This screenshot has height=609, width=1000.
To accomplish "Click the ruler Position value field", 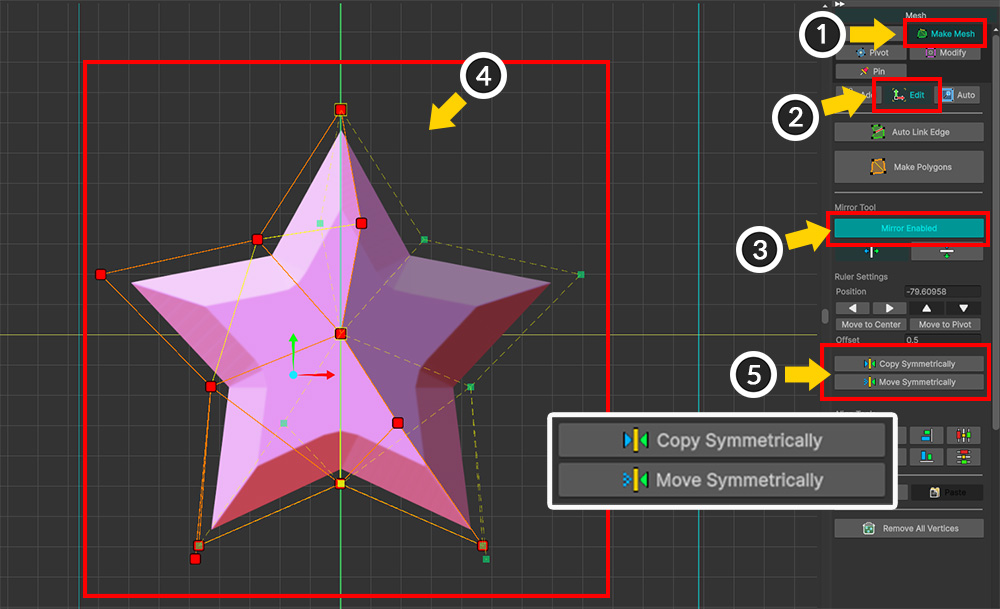I will click(x=942, y=291).
